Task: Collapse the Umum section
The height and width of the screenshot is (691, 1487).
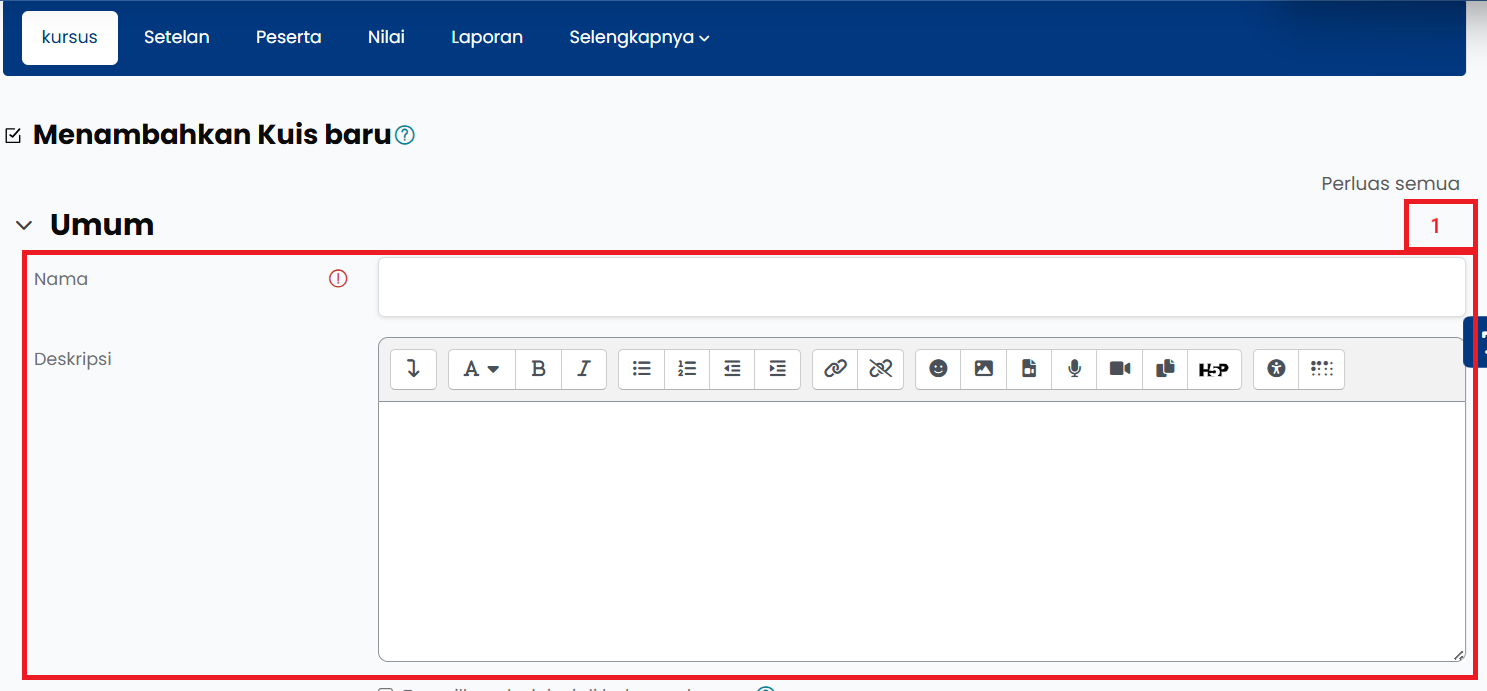Action: pyautogui.click(x=24, y=226)
